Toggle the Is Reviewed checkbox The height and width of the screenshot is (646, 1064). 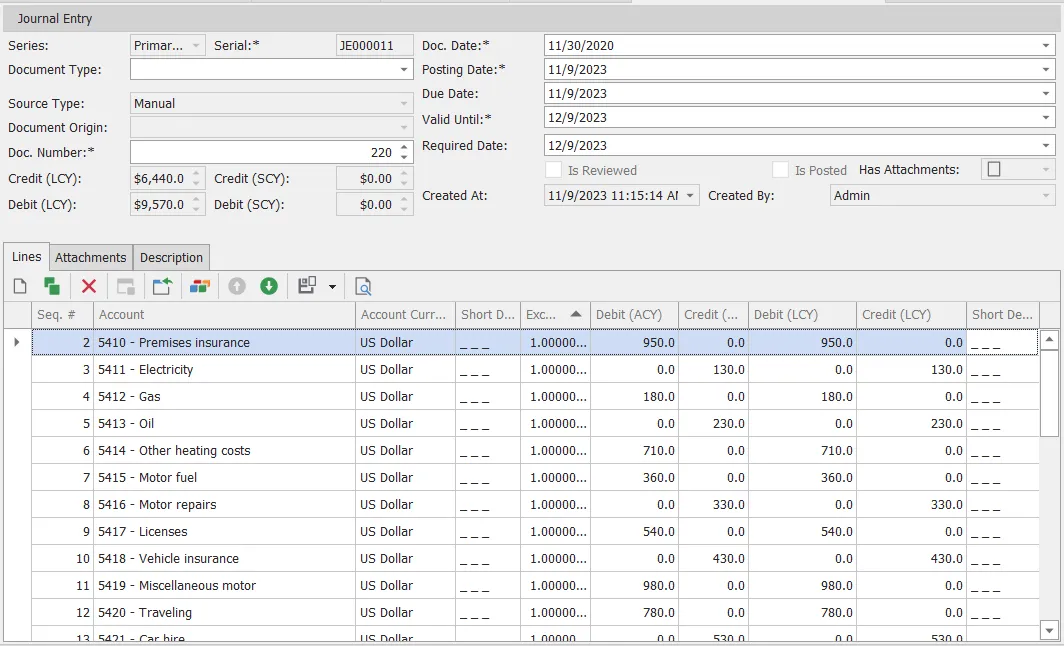[x=553, y=170]
